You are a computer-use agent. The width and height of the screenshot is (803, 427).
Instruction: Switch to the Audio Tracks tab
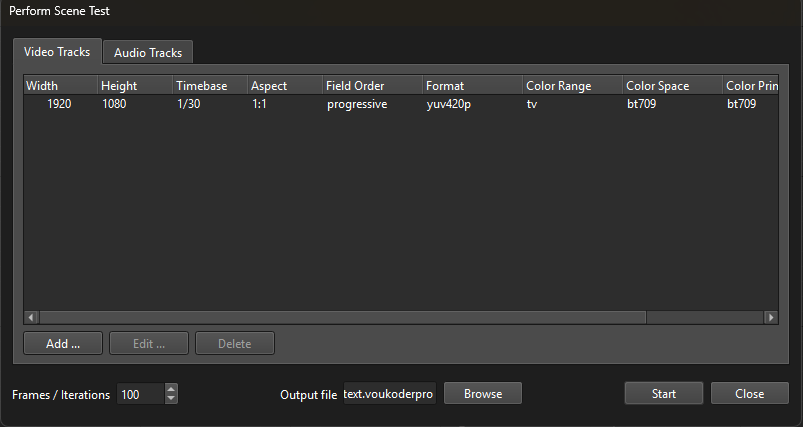coord(148,52)
